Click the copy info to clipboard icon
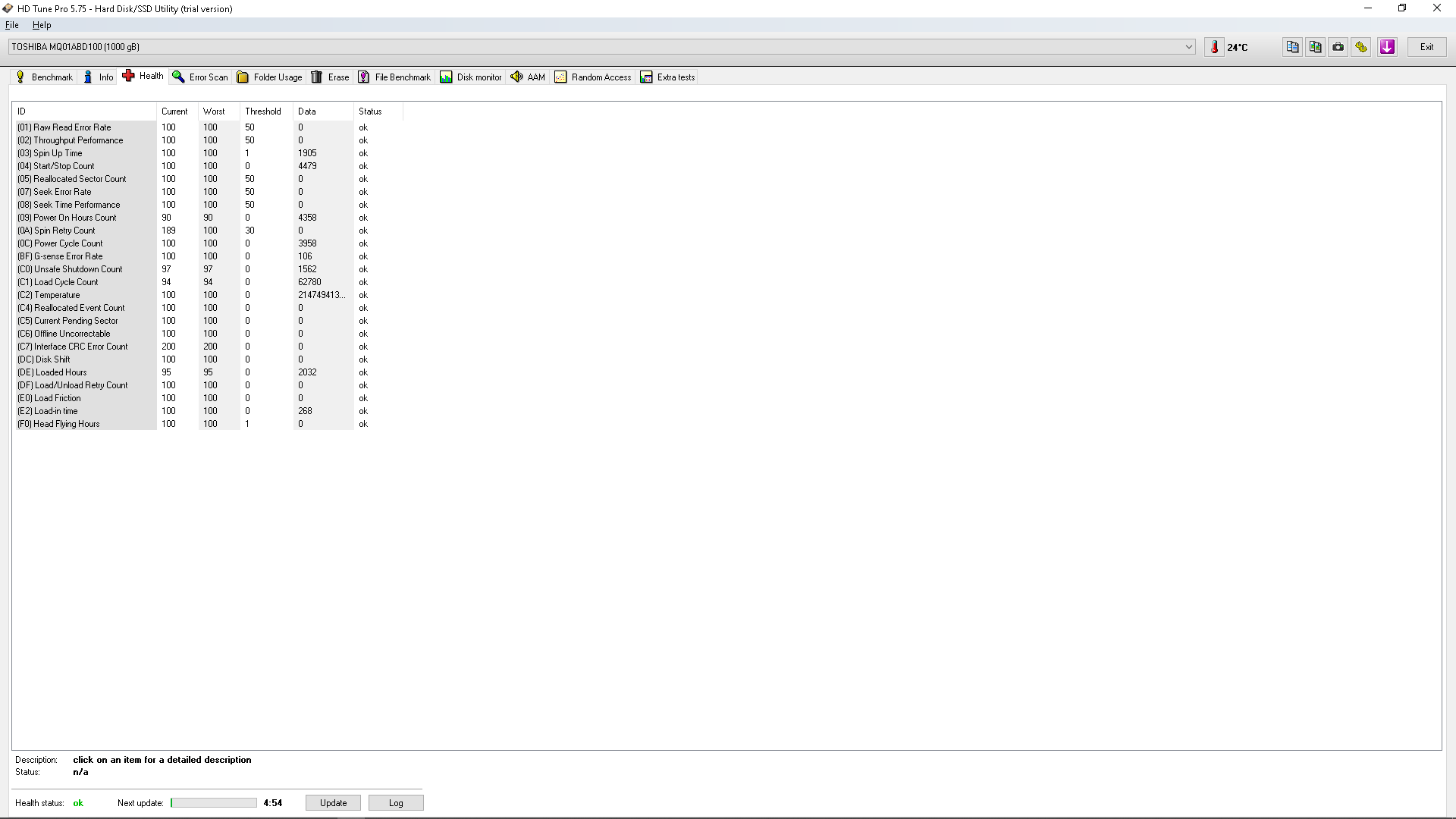The image size is (1456, 819). [x=1293, y=47]
